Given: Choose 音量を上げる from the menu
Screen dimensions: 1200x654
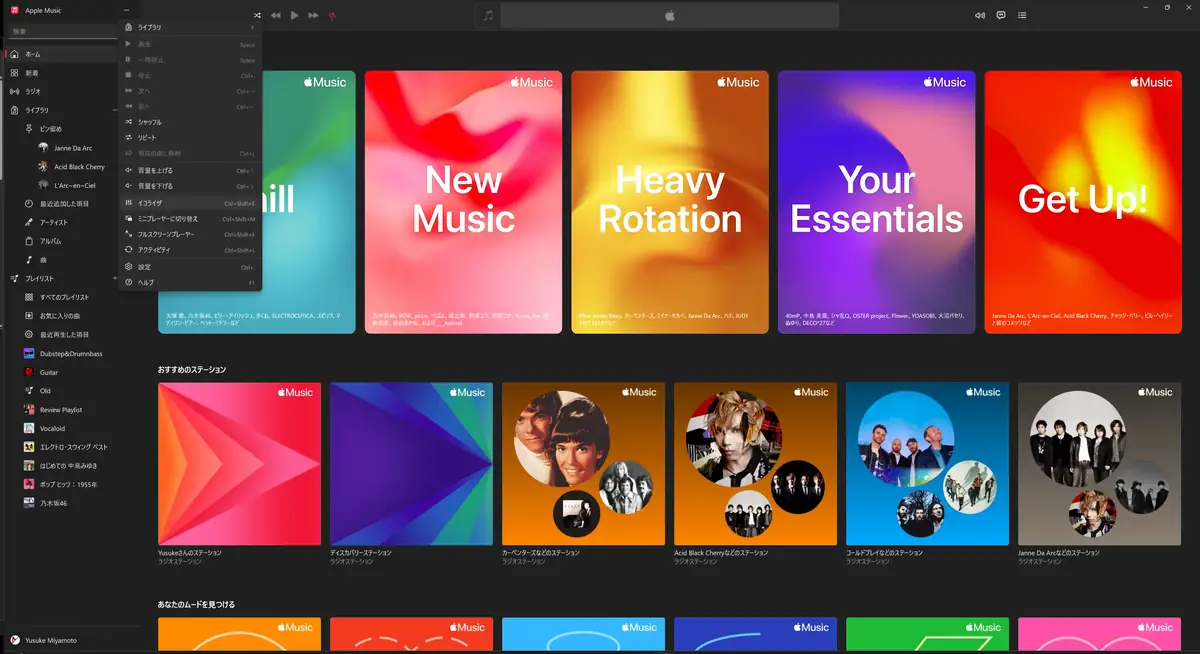Looking at the screenshot, I should coord(189,170).
